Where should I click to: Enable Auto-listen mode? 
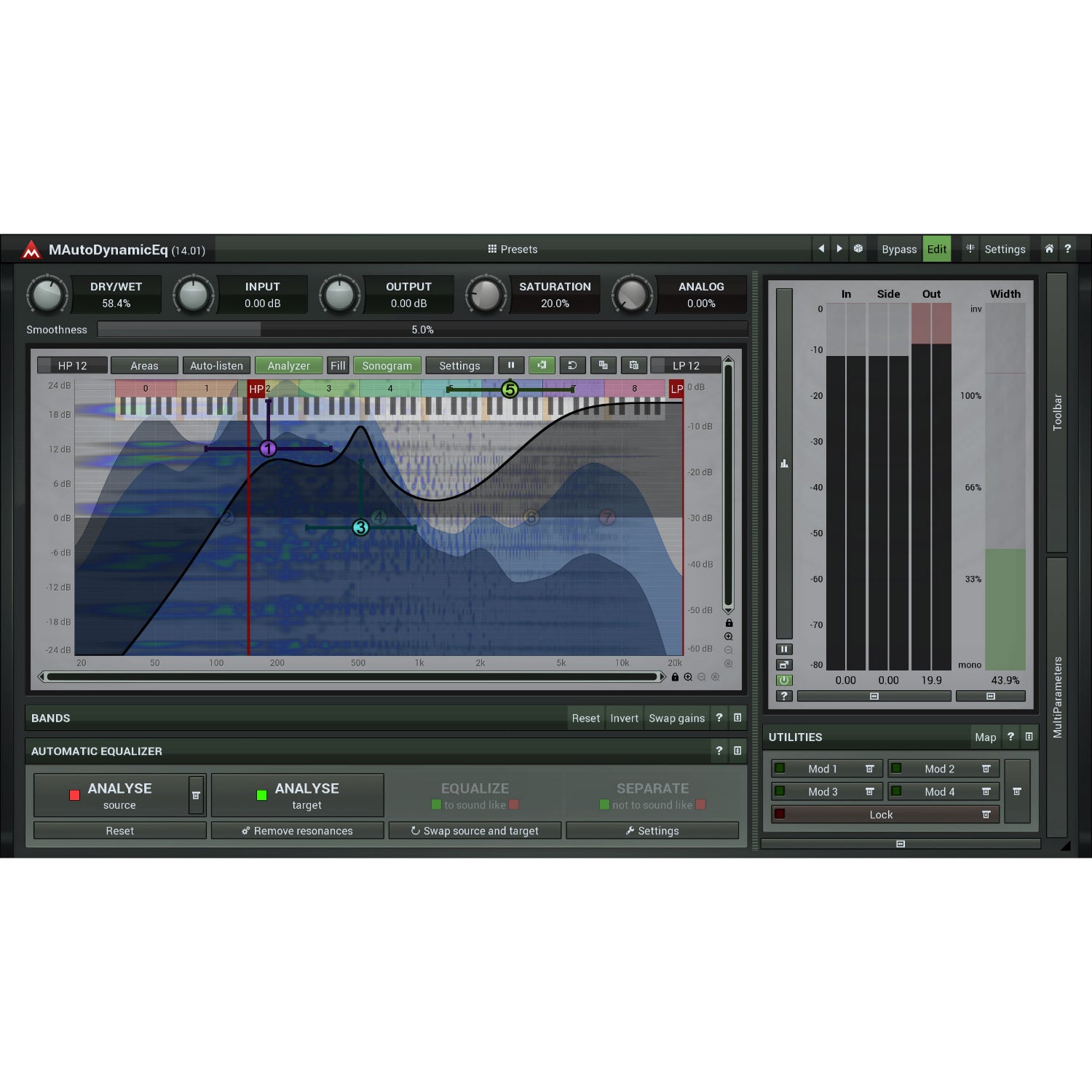tap(216, 365)
